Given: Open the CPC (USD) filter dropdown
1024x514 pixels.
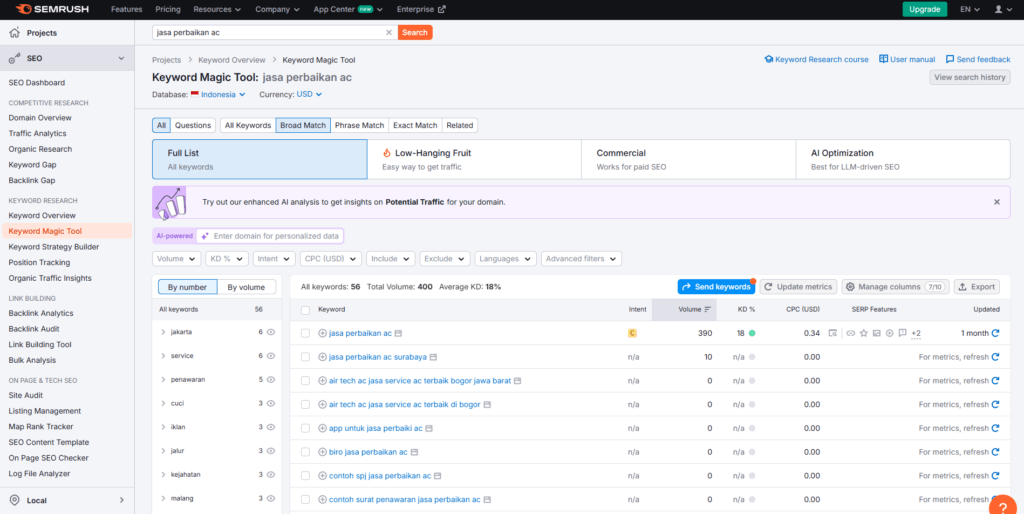Looking at the screenshot, I should coord(331,259).
